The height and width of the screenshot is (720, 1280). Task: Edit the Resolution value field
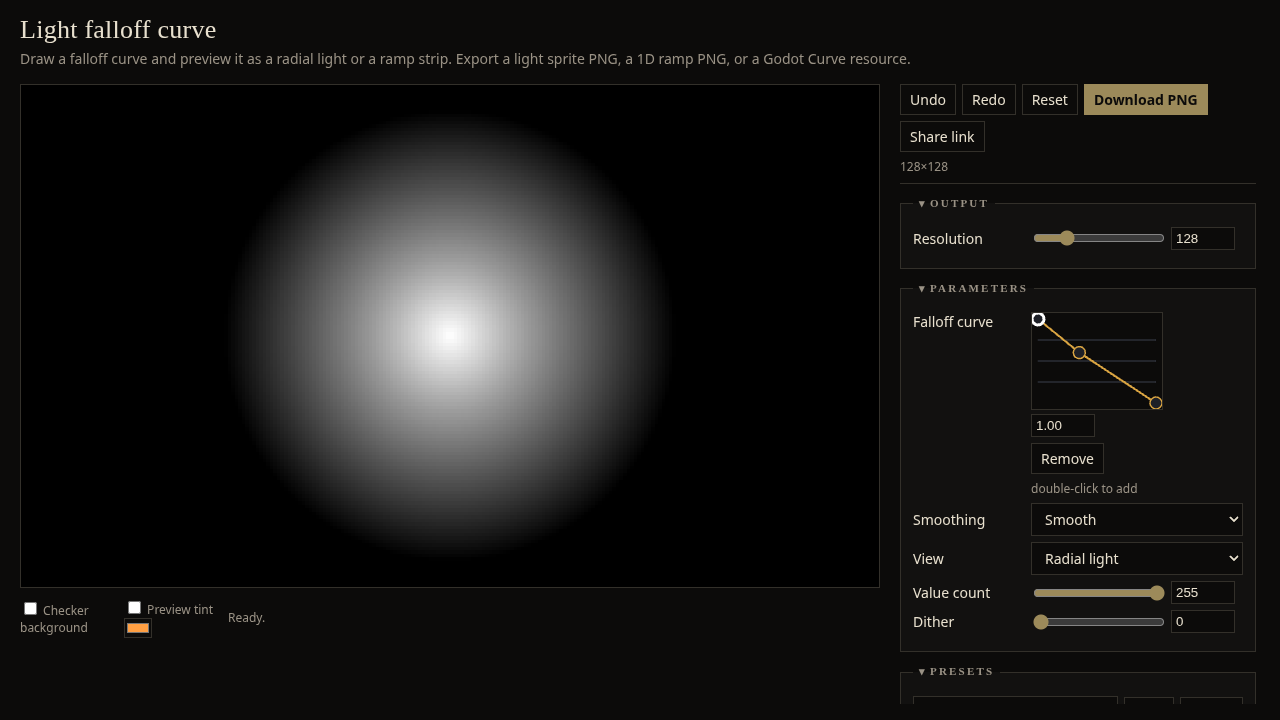[x=1202, y=238]
